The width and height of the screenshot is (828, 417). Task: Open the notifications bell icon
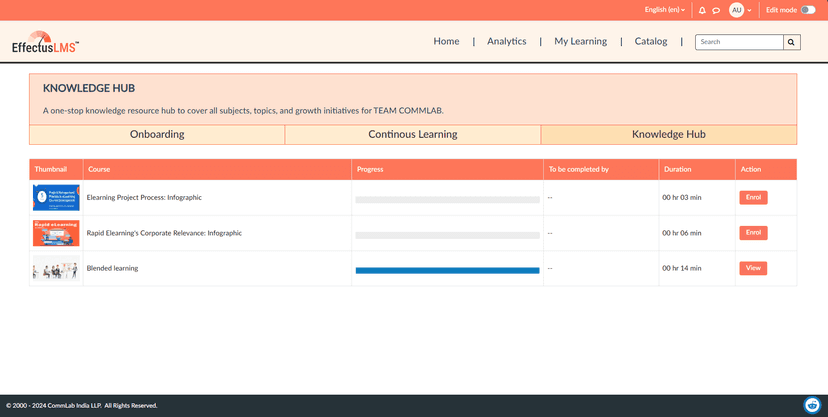click(702, 10)
